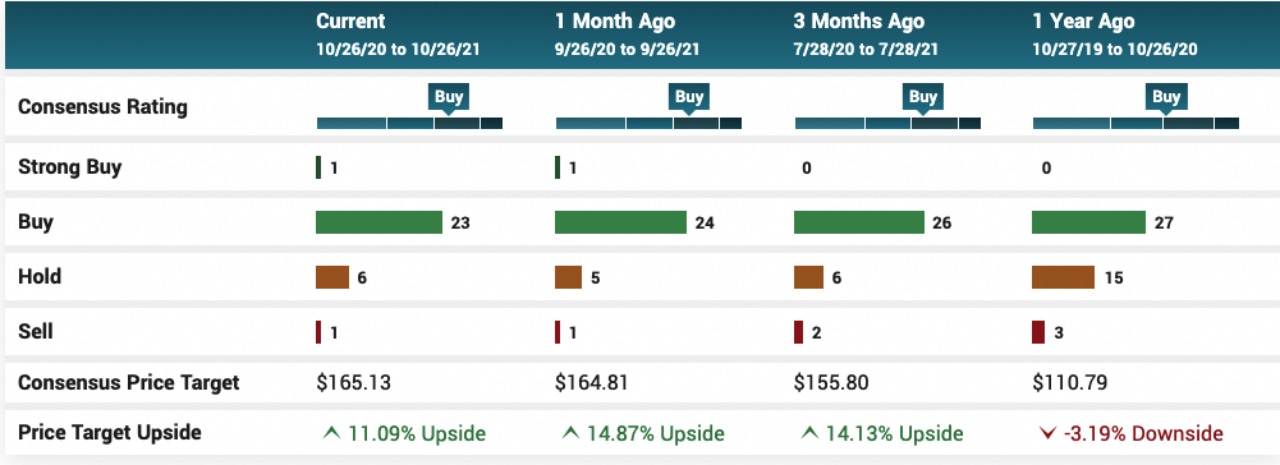This screenshot has height=465, width=1280.
Task: Click the 1 Month Ago Buy rating marker
Action: 688,97
